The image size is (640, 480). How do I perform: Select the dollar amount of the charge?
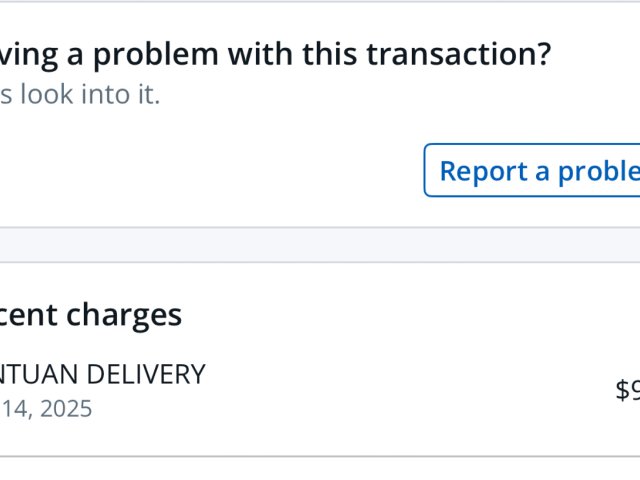[x=627, y=390]
